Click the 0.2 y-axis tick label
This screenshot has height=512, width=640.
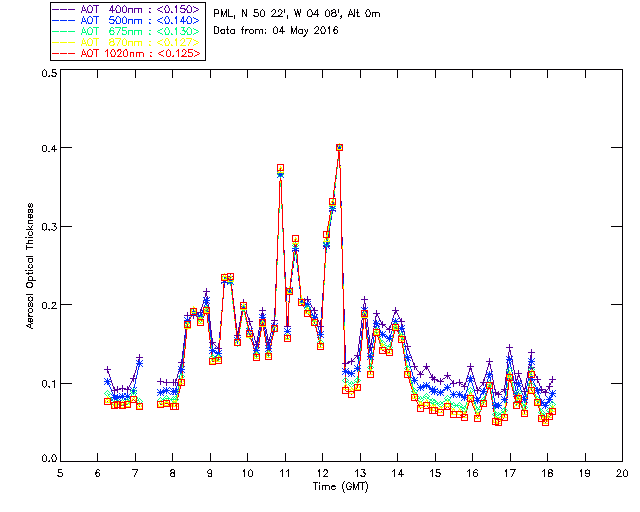click(49, 305)
